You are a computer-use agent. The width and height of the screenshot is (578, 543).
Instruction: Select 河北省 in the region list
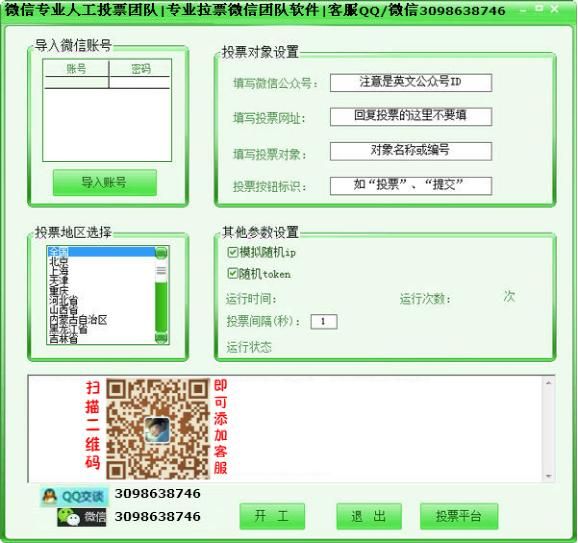click(101, 300)
